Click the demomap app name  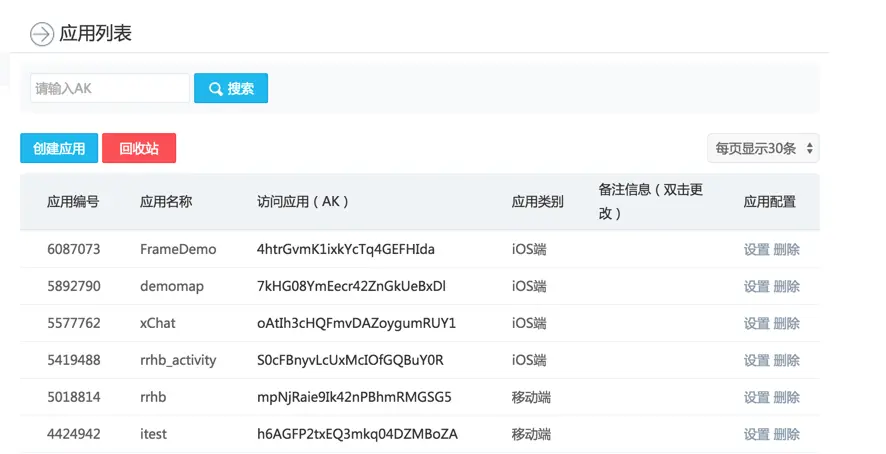172,287
